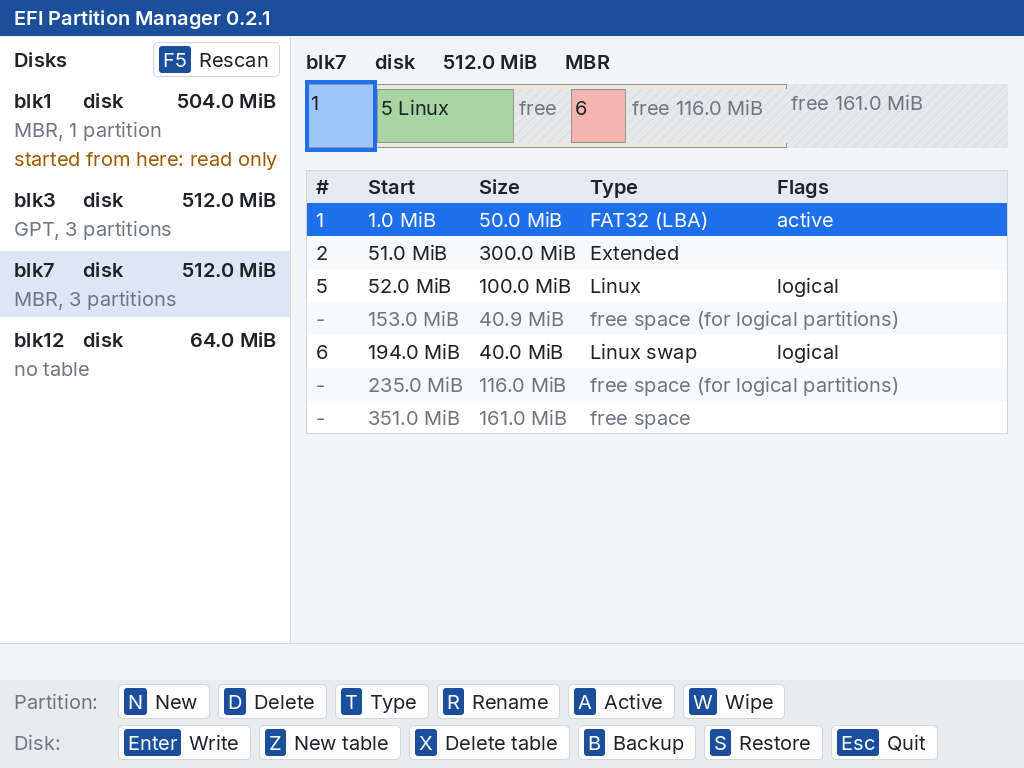This screenshot has height=768, width=1024.
Task: Click the Flags column header
Action: click(x=803, y=187)
